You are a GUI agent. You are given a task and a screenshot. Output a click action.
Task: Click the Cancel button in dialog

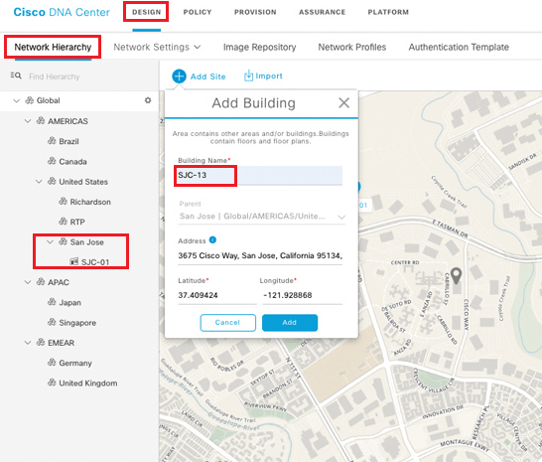point(228,322)
